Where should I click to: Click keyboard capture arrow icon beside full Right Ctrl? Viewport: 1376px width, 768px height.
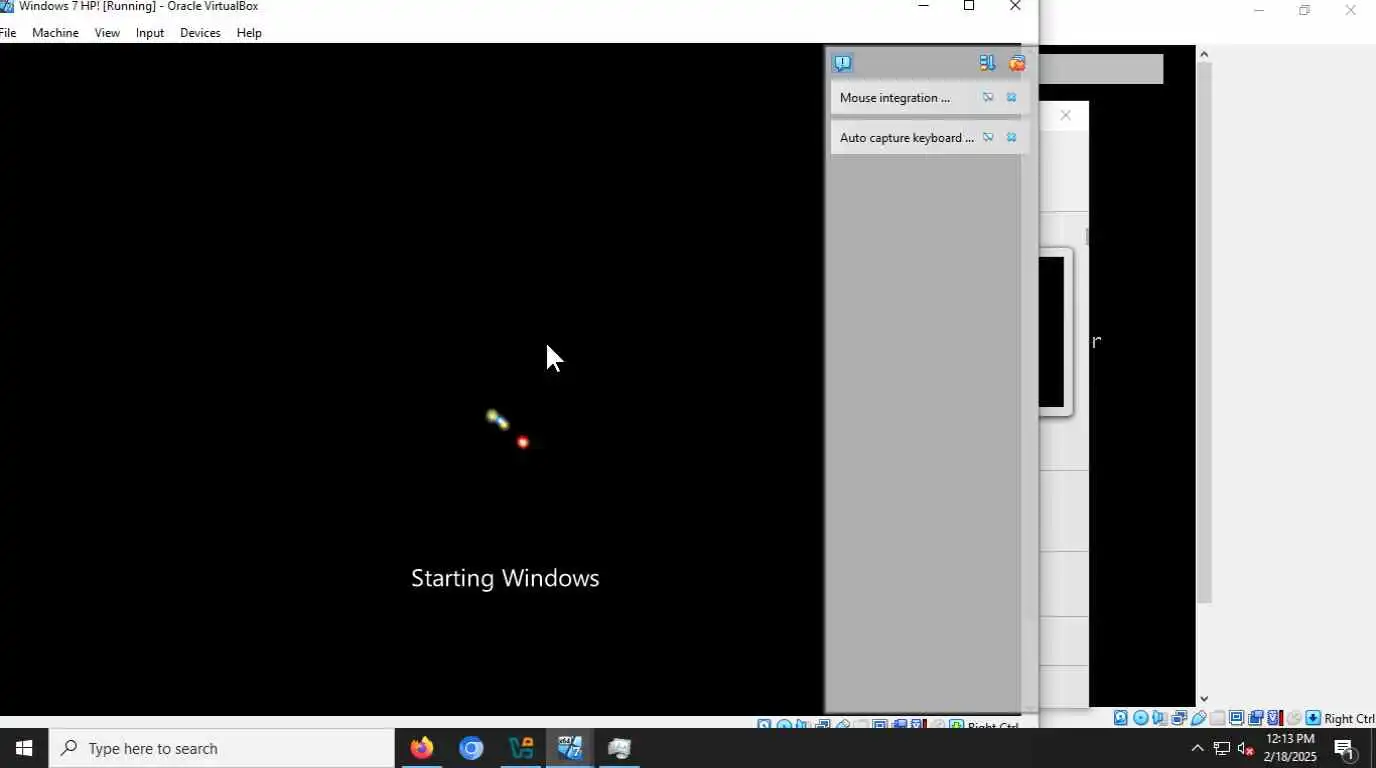1313,718
